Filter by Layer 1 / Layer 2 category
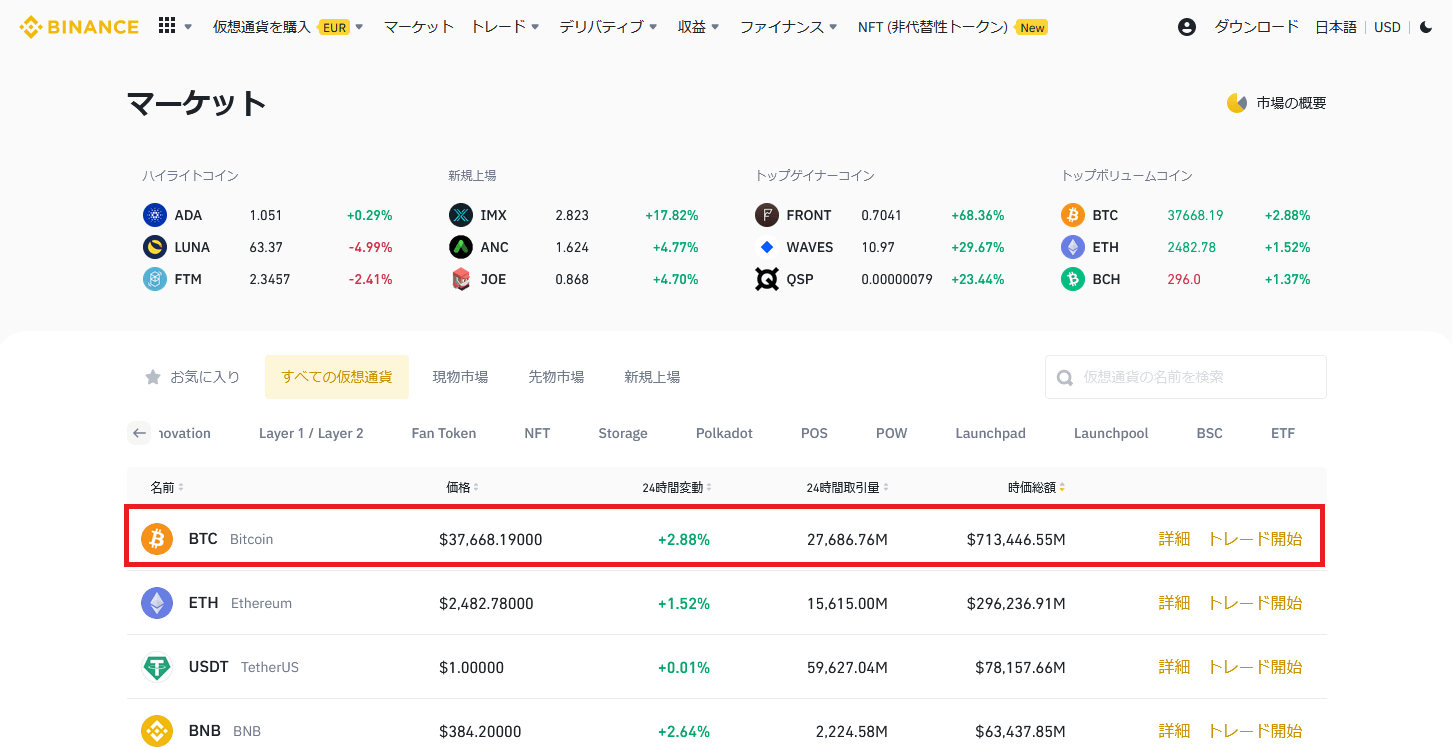Viewport: 1452px width, 747px height. point(311,433)
